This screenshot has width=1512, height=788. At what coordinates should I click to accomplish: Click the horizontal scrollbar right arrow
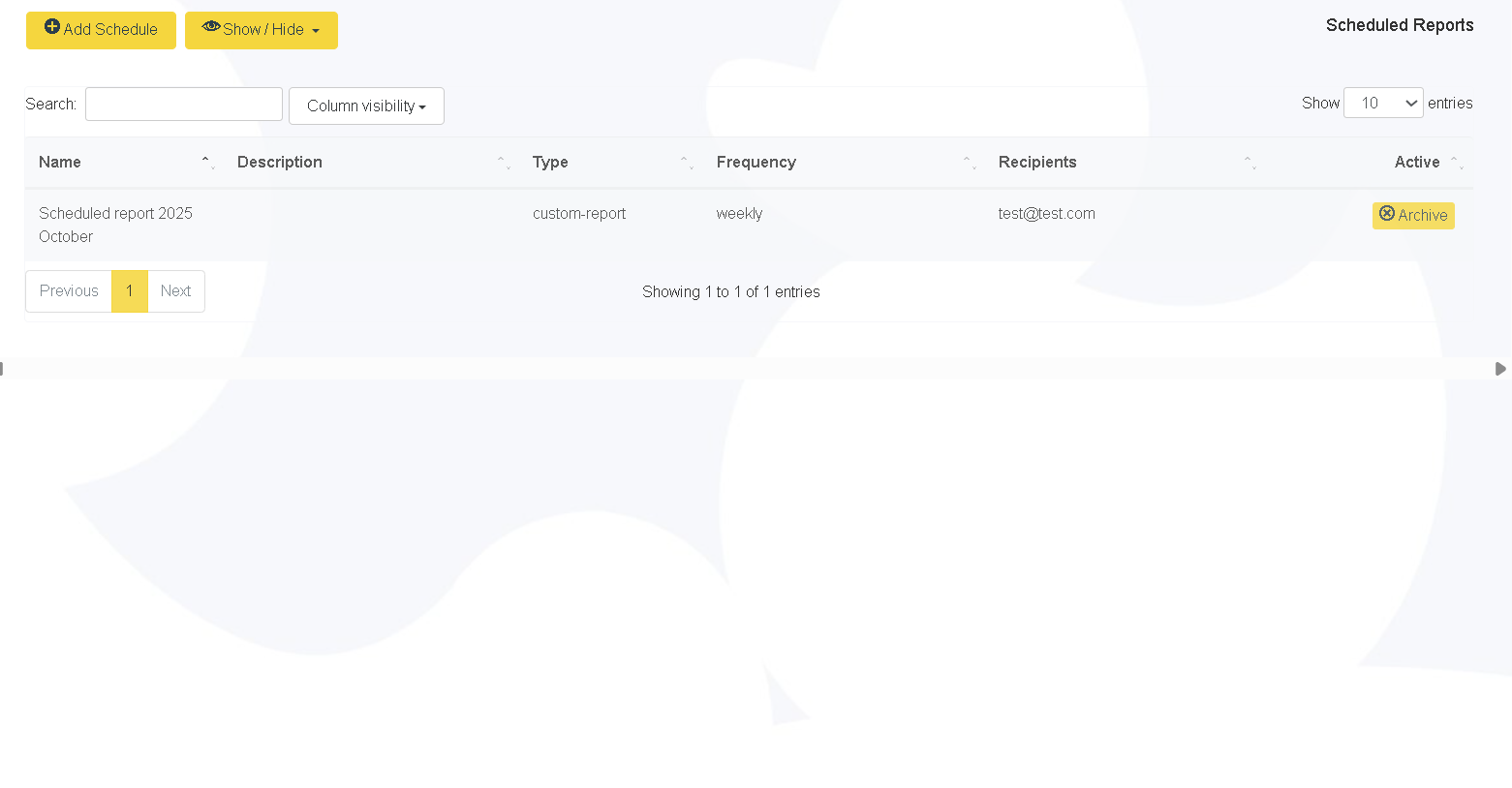click(1499, 369)
